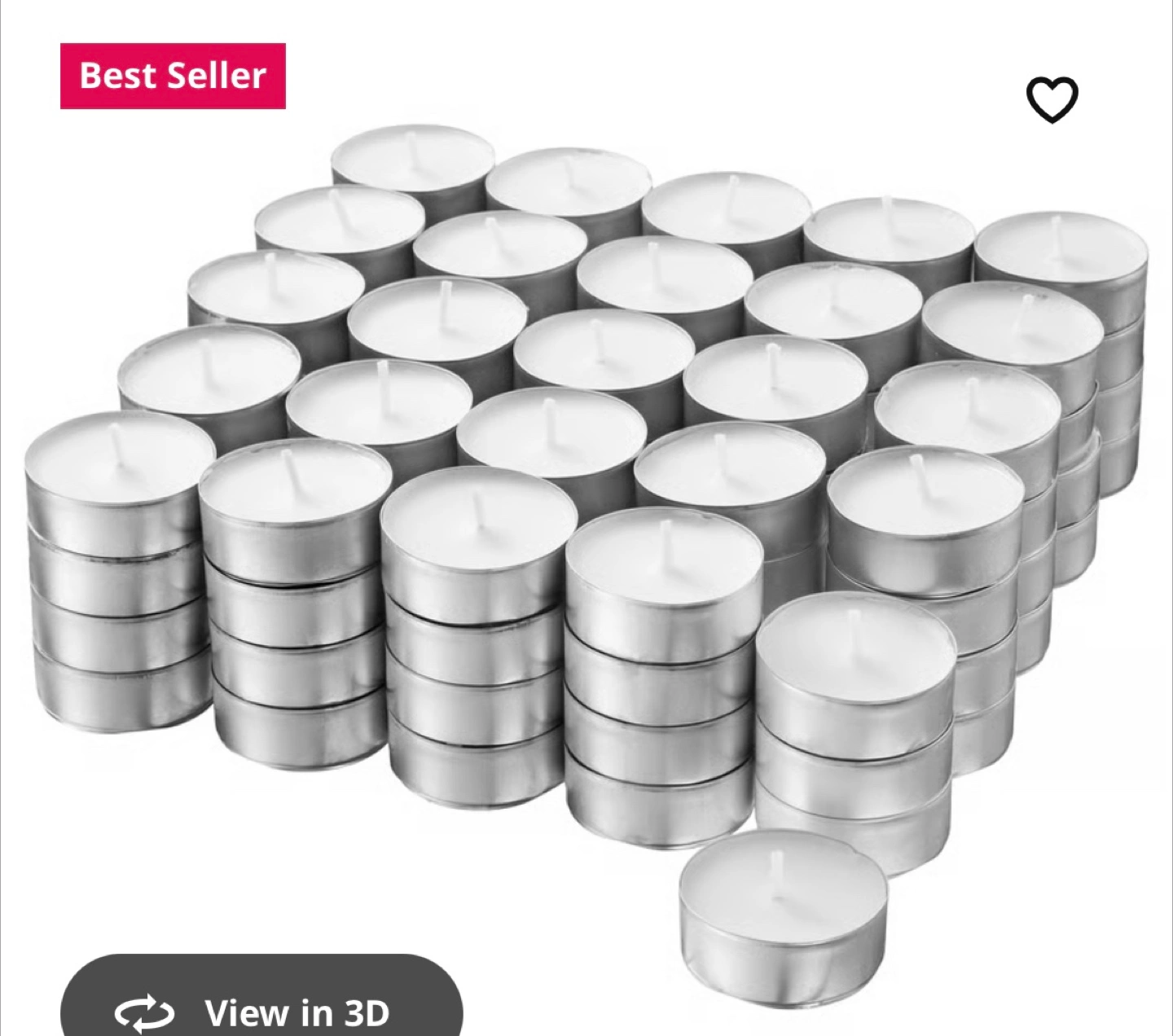Click the text "View in 3D"
This screenshot has height=1036, width=1173.
tap(297, 1013)
